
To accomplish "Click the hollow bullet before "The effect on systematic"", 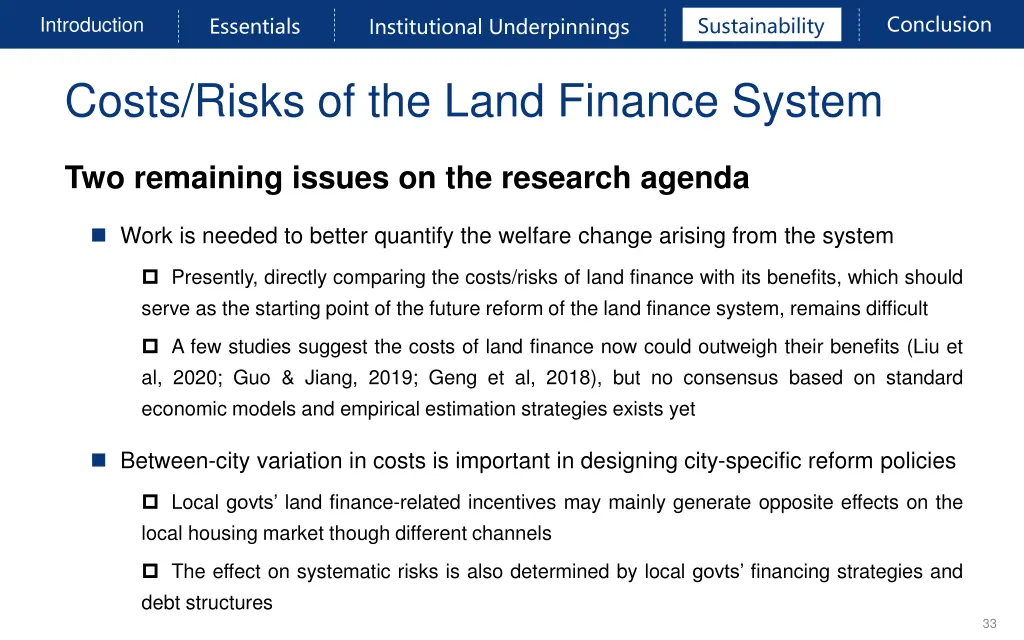I will coord(151,572).
